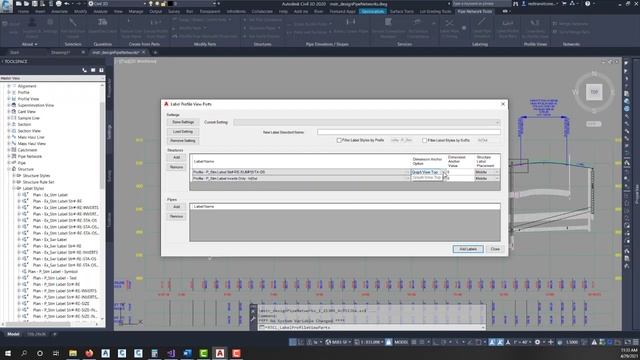
Task: Add a new drawing tab with the plus icon
Action: click(155, 52)
